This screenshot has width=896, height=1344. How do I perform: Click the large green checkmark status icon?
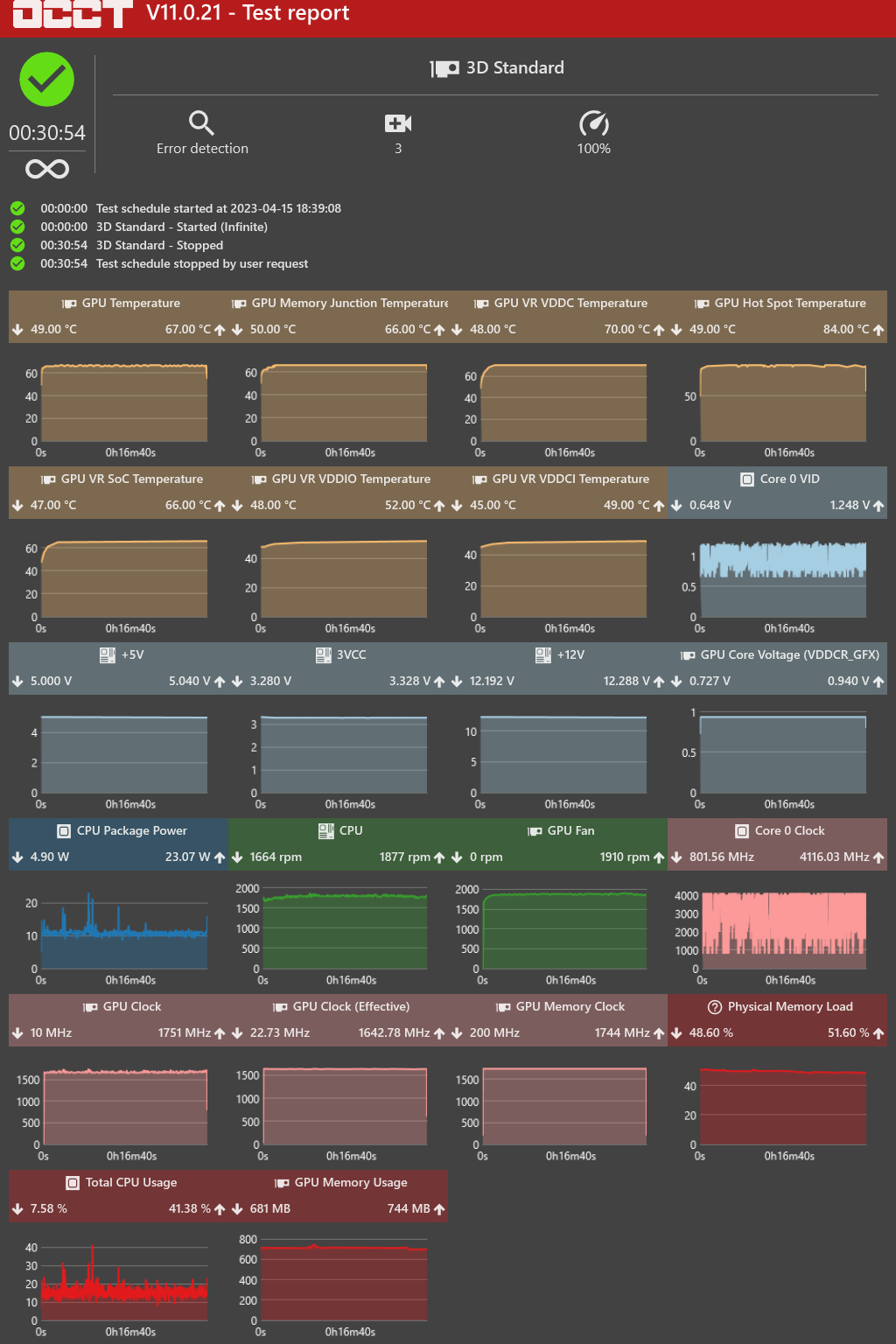tap(47, 80)
